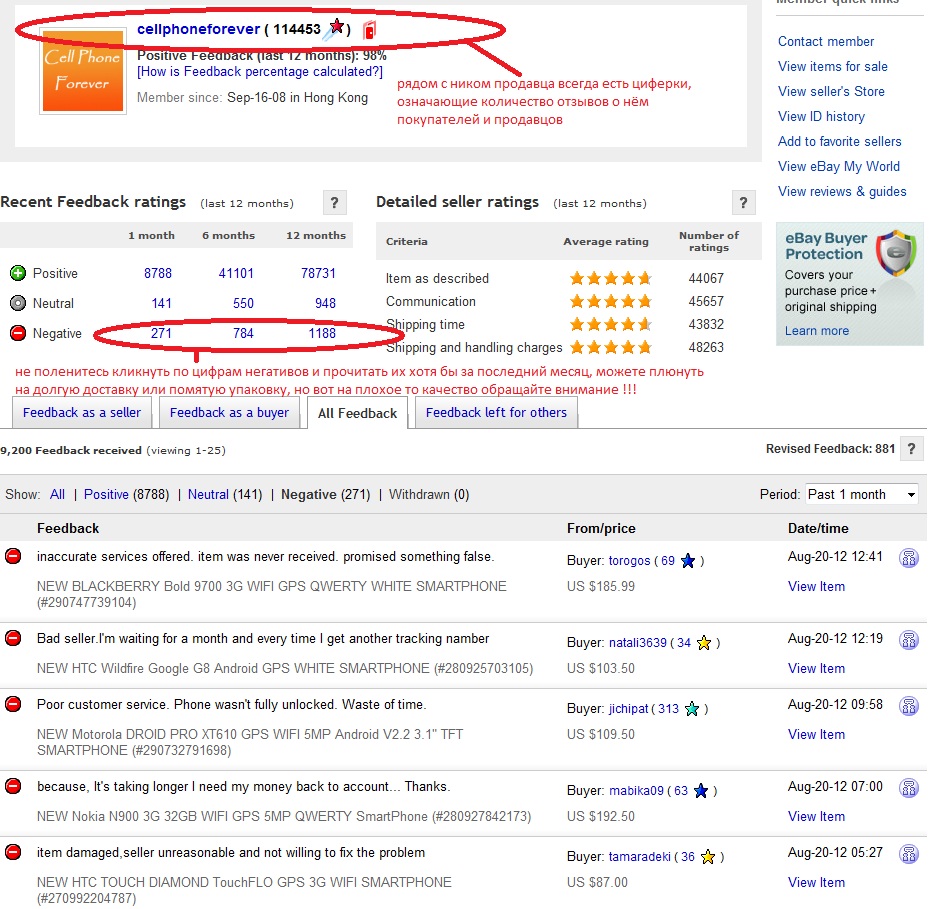This screenshot has height=909, width=939.
Task: Open buyer natali3639 profile
Action: tap(638, 643)
